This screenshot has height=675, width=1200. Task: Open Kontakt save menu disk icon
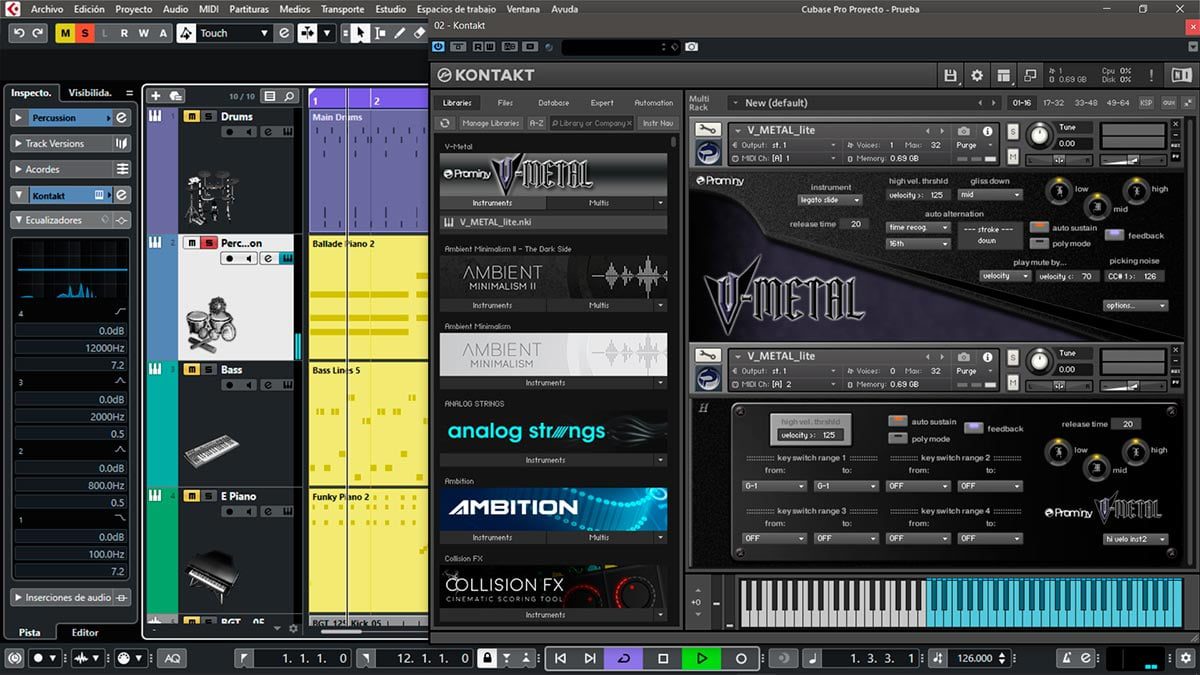[x=951, y=75]
